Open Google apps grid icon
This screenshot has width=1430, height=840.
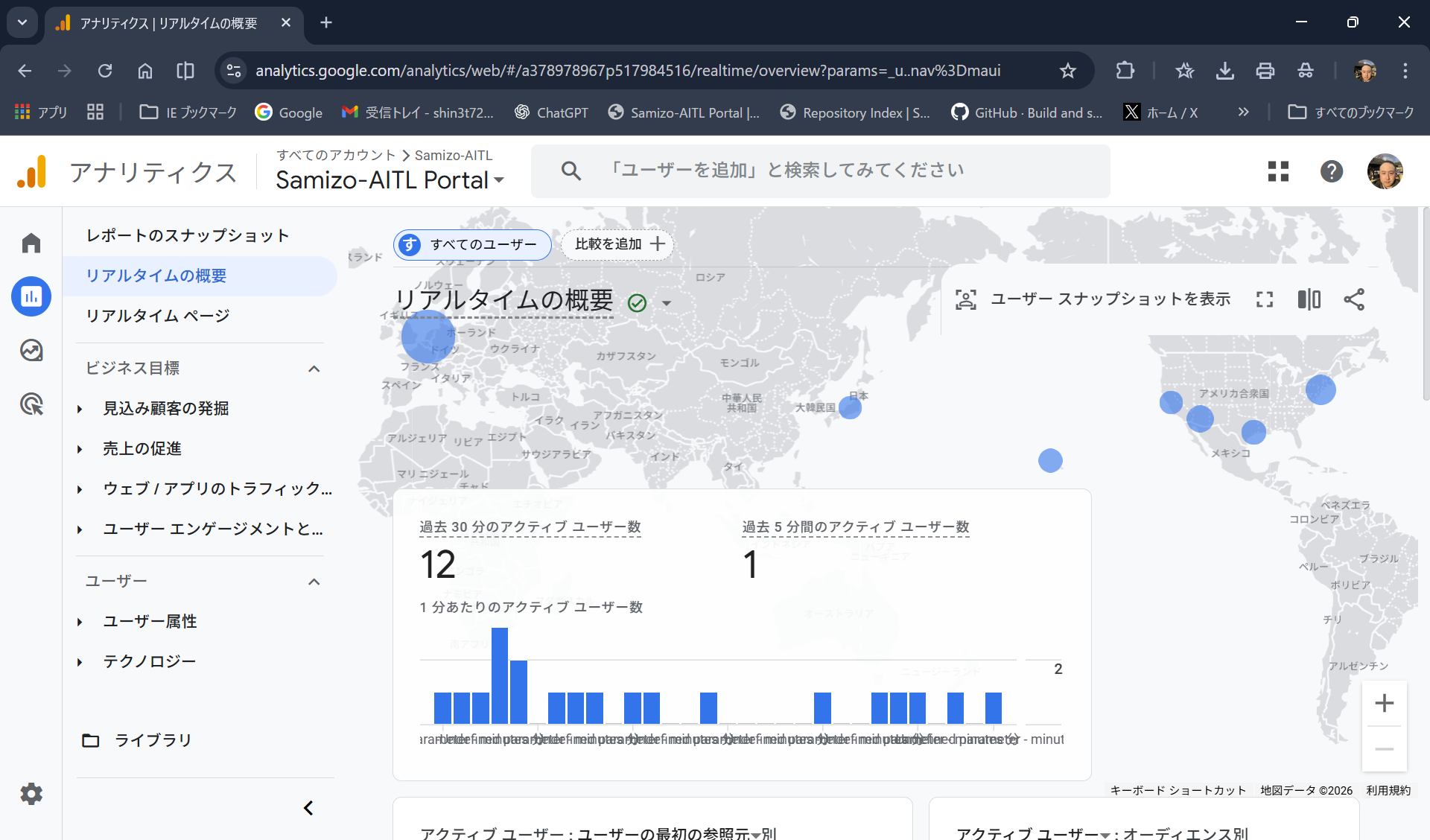coord(1278,171)
